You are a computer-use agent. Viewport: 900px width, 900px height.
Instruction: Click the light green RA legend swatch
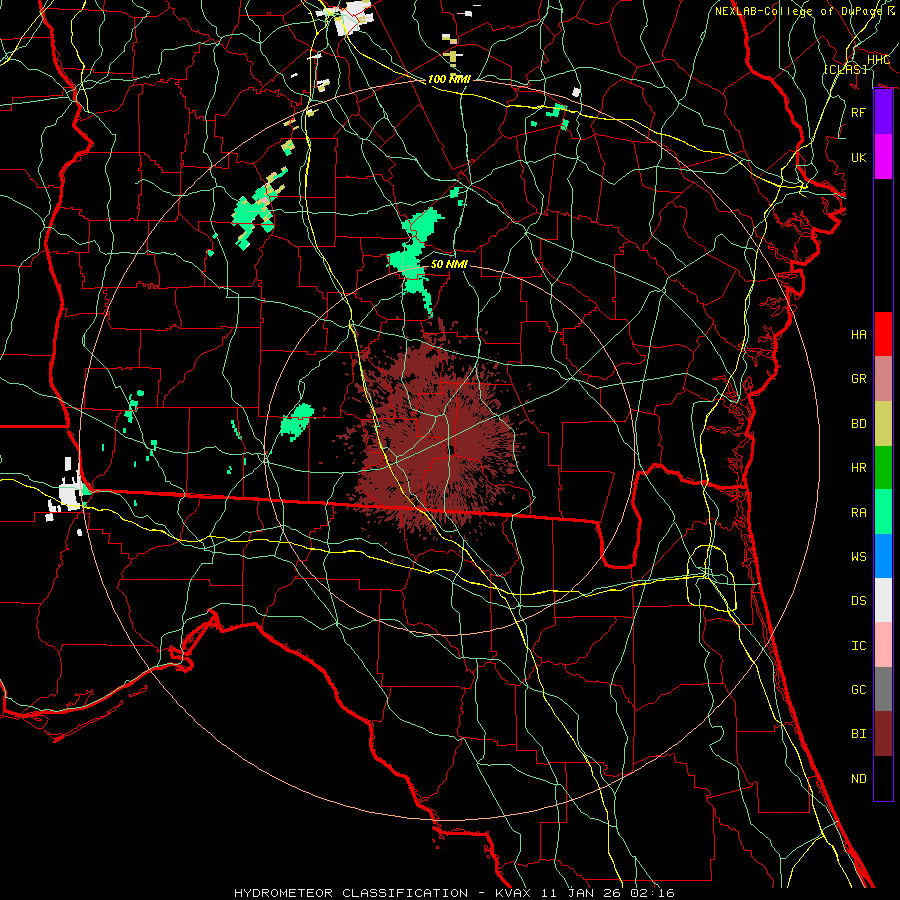click(x=883, y=512)
